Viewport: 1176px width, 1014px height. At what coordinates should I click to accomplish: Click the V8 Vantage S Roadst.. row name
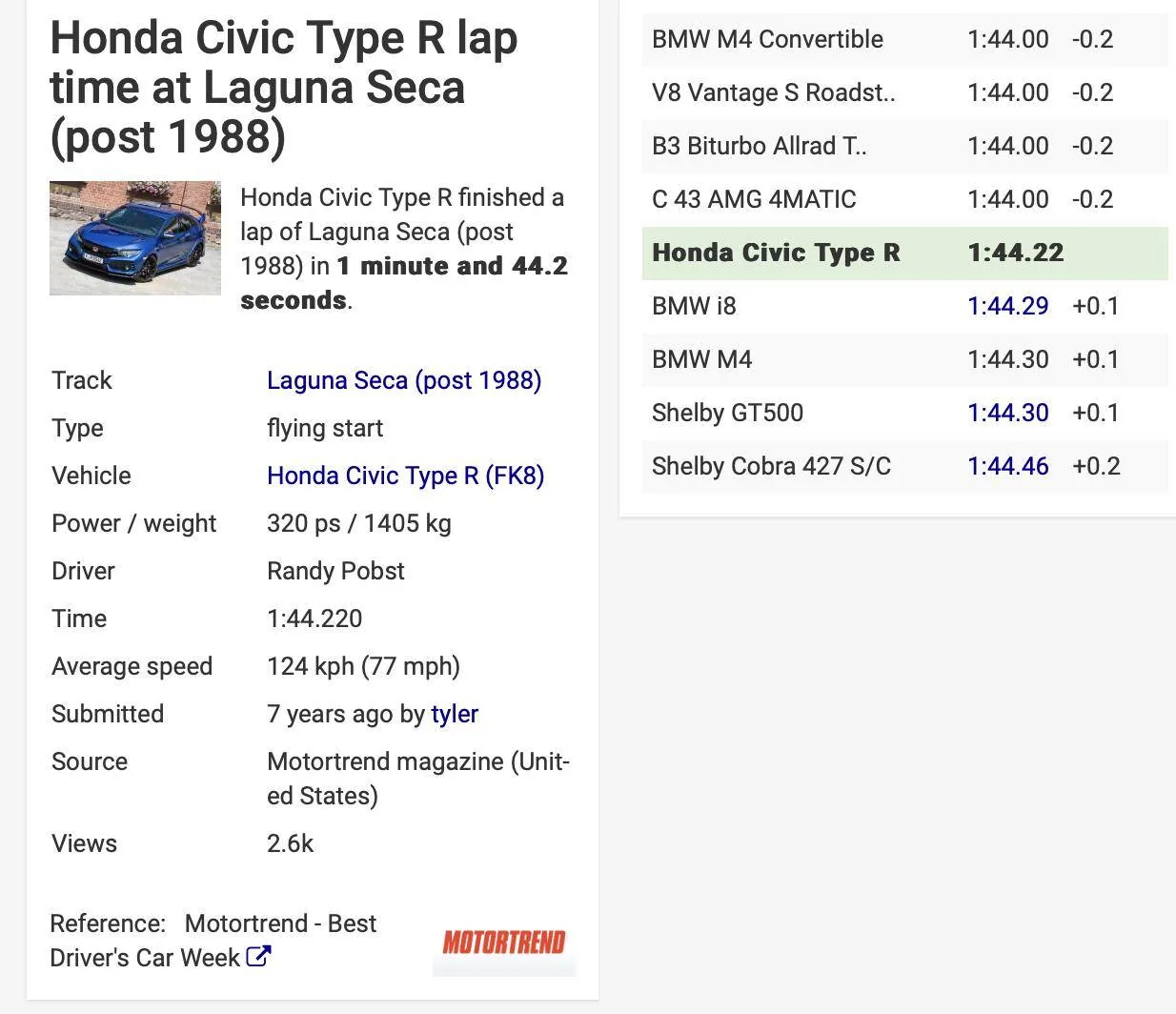click(774, 92)
